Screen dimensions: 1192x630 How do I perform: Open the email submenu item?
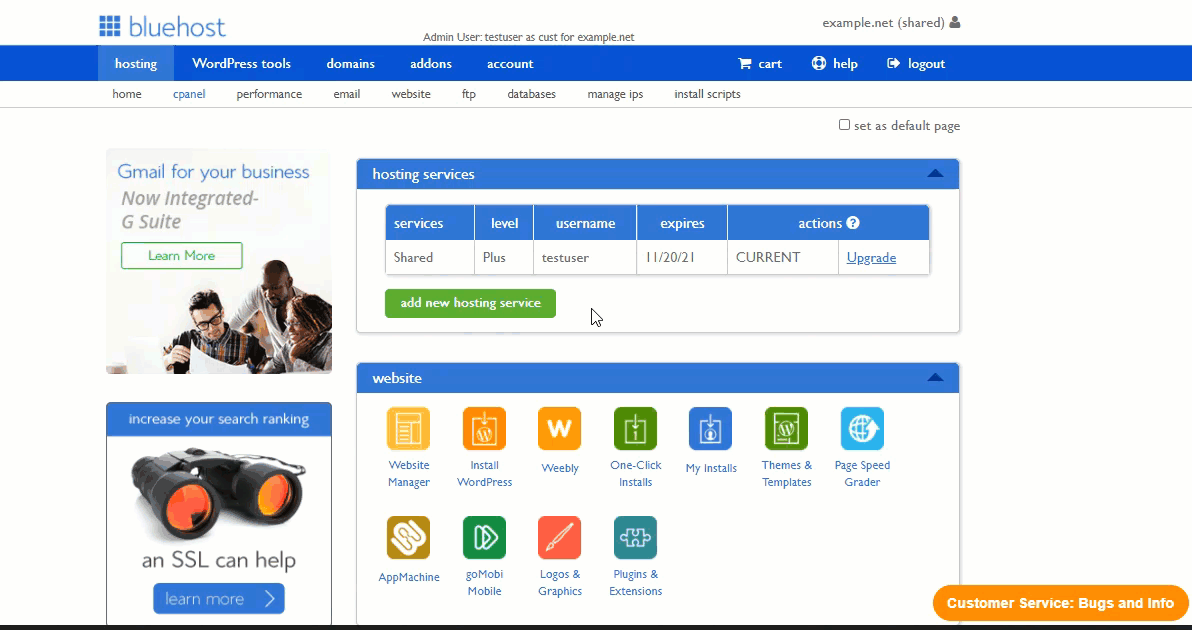(347, 94)
